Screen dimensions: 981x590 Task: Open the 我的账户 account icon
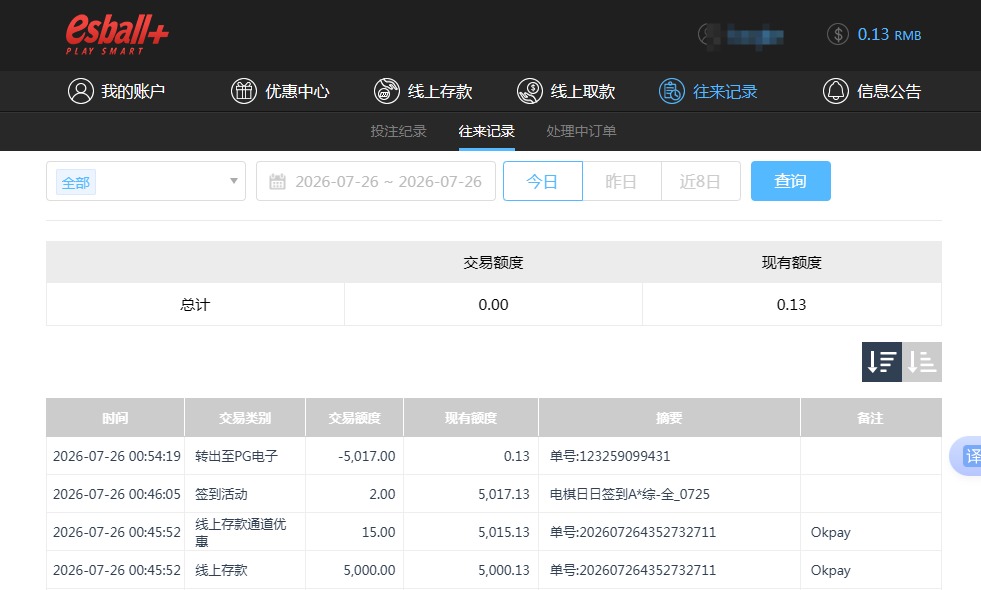[81, 91]
